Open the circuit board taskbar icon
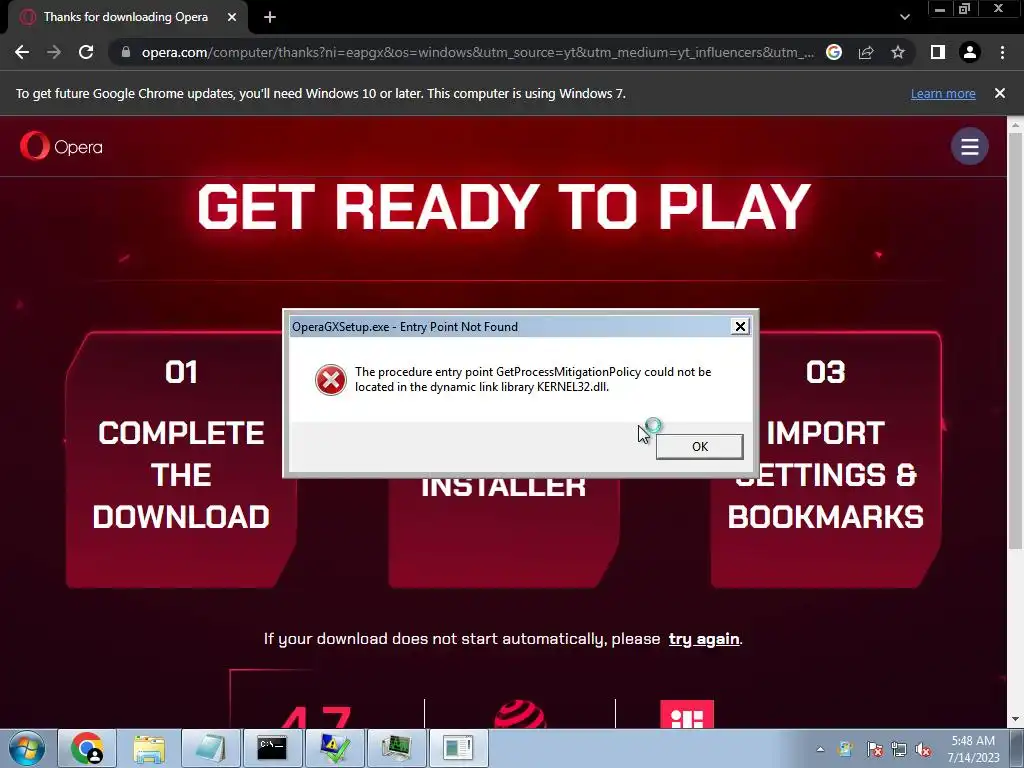This screenshot has height=768, width=1024. (396, 748)
